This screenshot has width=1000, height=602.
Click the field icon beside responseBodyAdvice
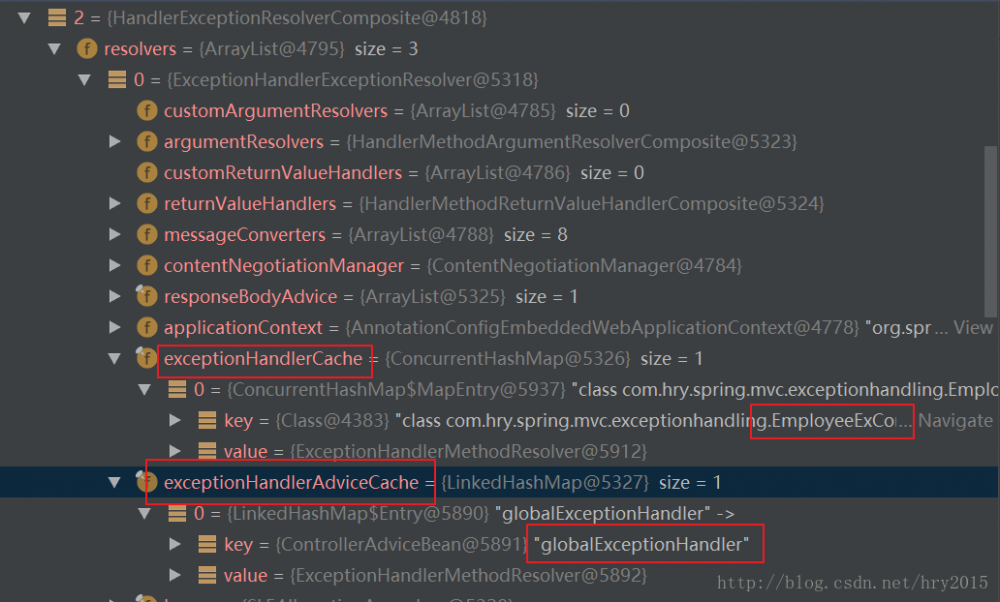click(147, 296)
